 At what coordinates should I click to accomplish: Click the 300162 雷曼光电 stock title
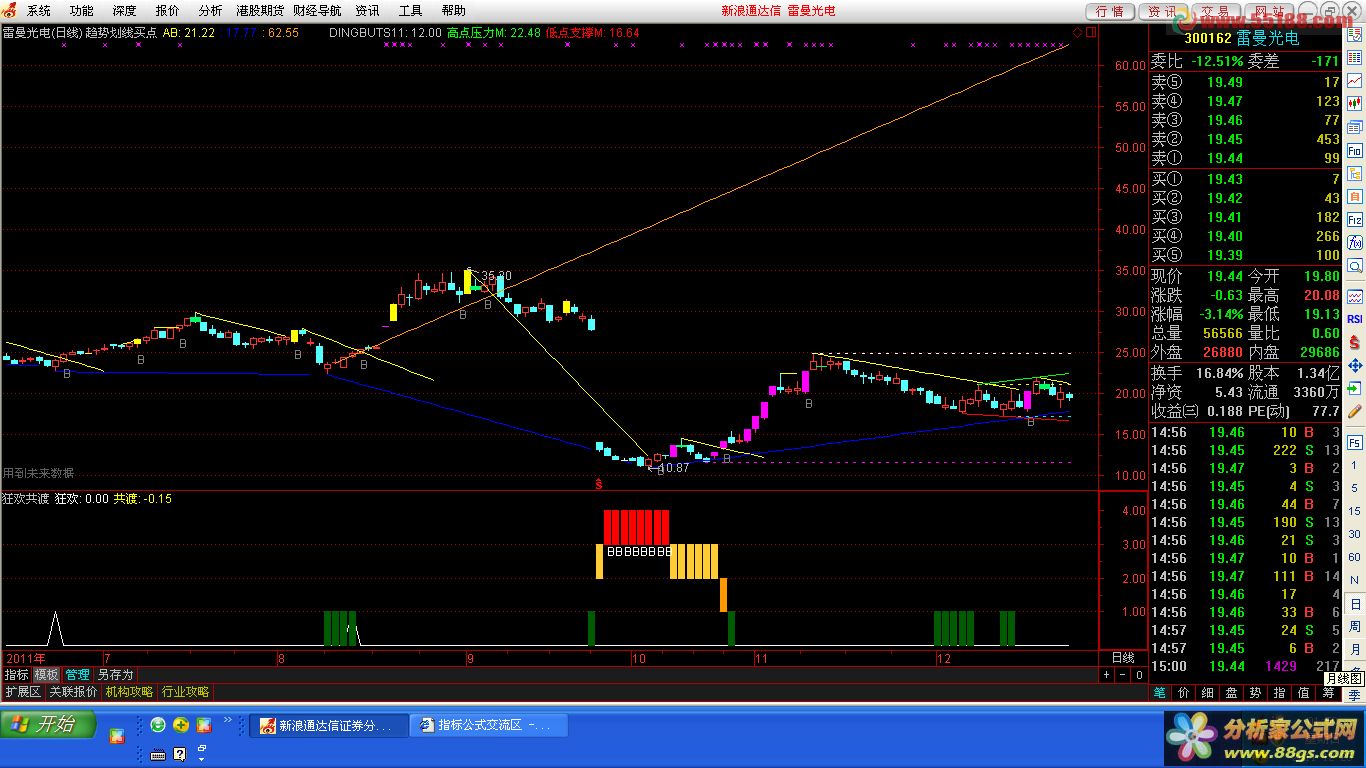tap(1241, 38)
